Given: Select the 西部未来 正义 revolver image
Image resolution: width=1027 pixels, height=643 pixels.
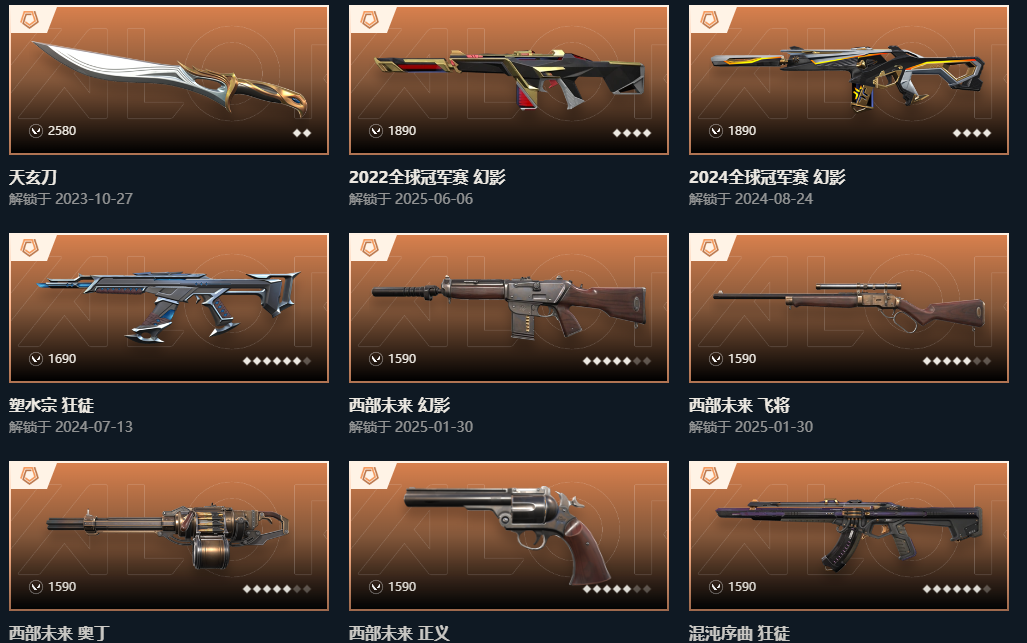Looking at the screenshot, I should (x=509, y=536).
